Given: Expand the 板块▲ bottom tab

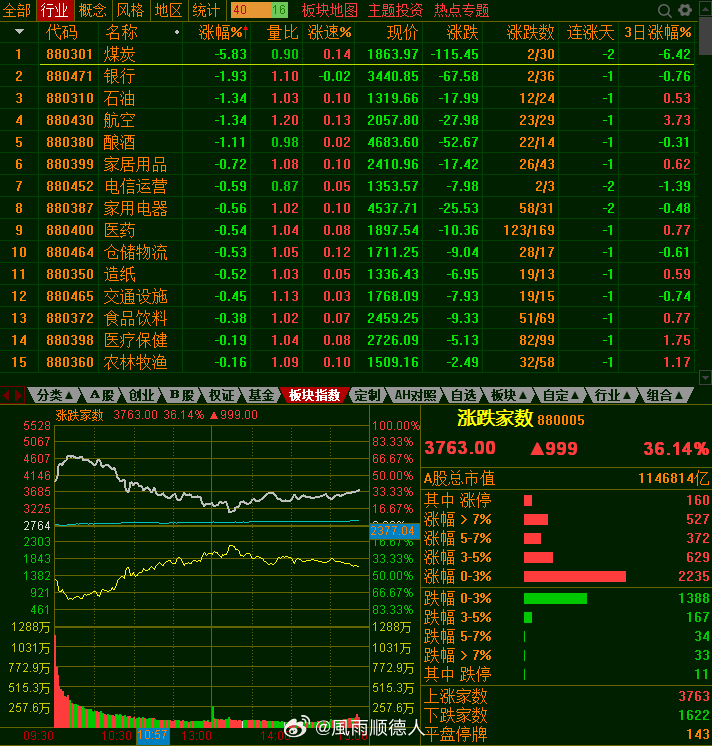Looking at the screenshot, I should point(509,395).
